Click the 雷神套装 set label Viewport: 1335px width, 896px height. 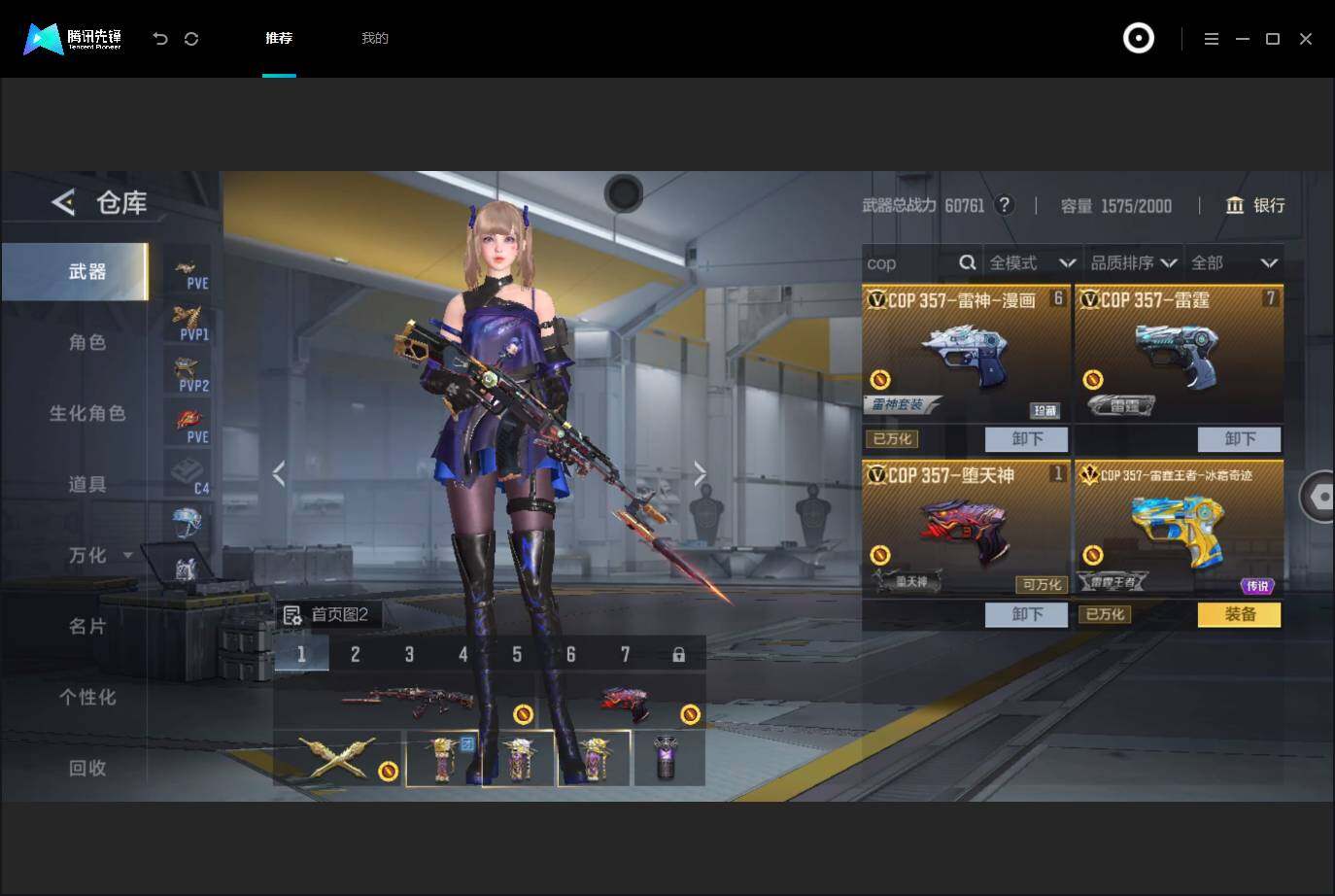point(901,404)
